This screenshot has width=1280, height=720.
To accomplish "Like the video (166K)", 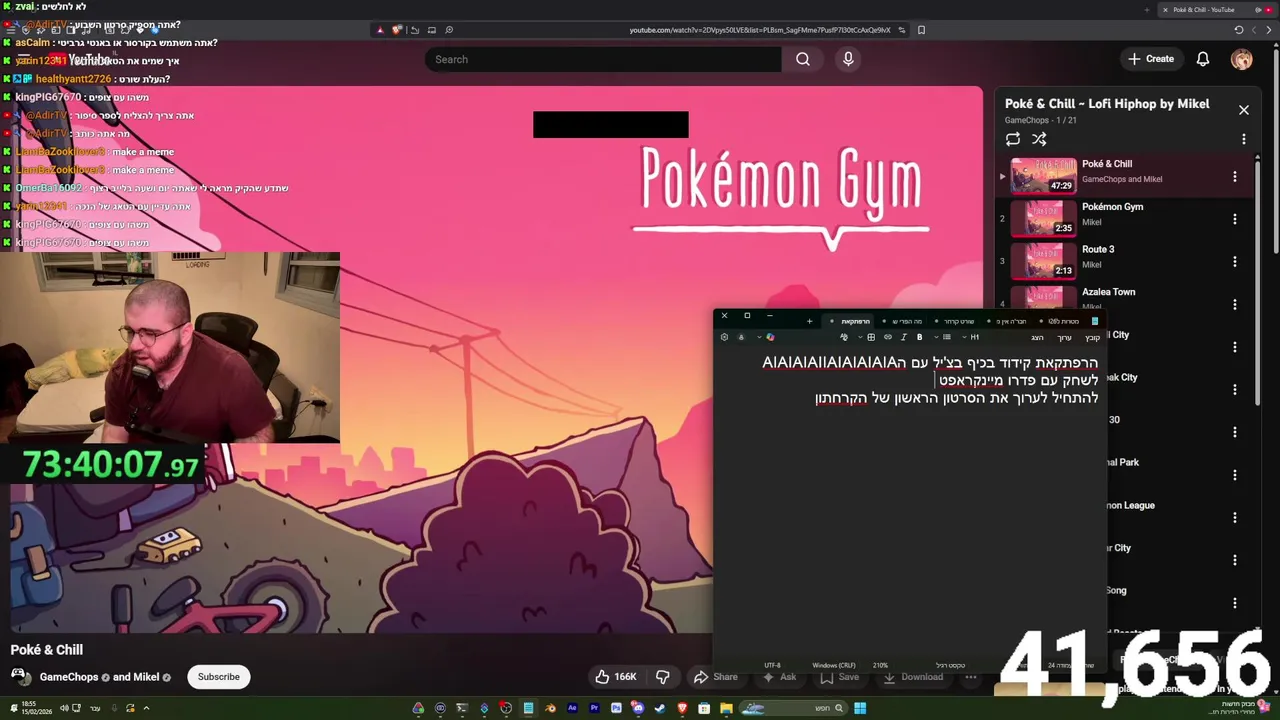I will point(616,677).
